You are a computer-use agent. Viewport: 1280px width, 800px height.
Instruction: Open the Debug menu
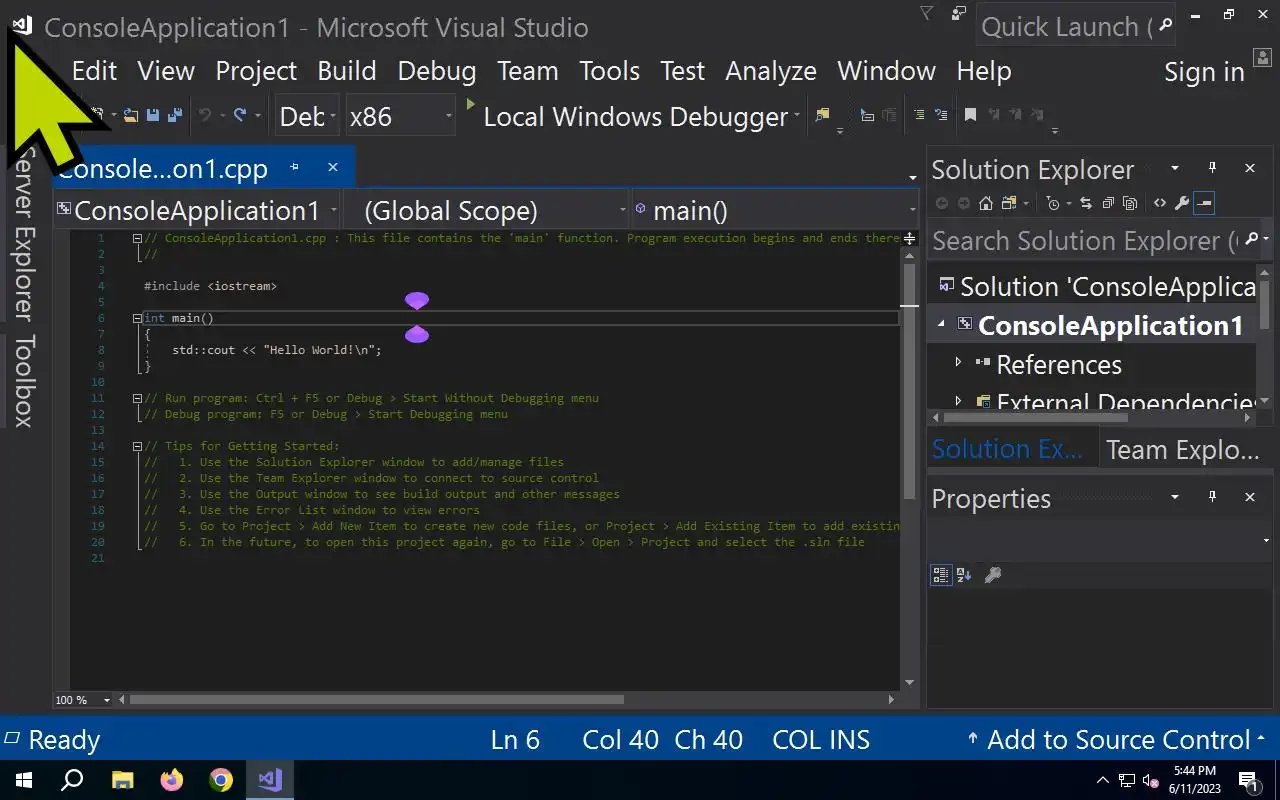(x=437, y=71)
